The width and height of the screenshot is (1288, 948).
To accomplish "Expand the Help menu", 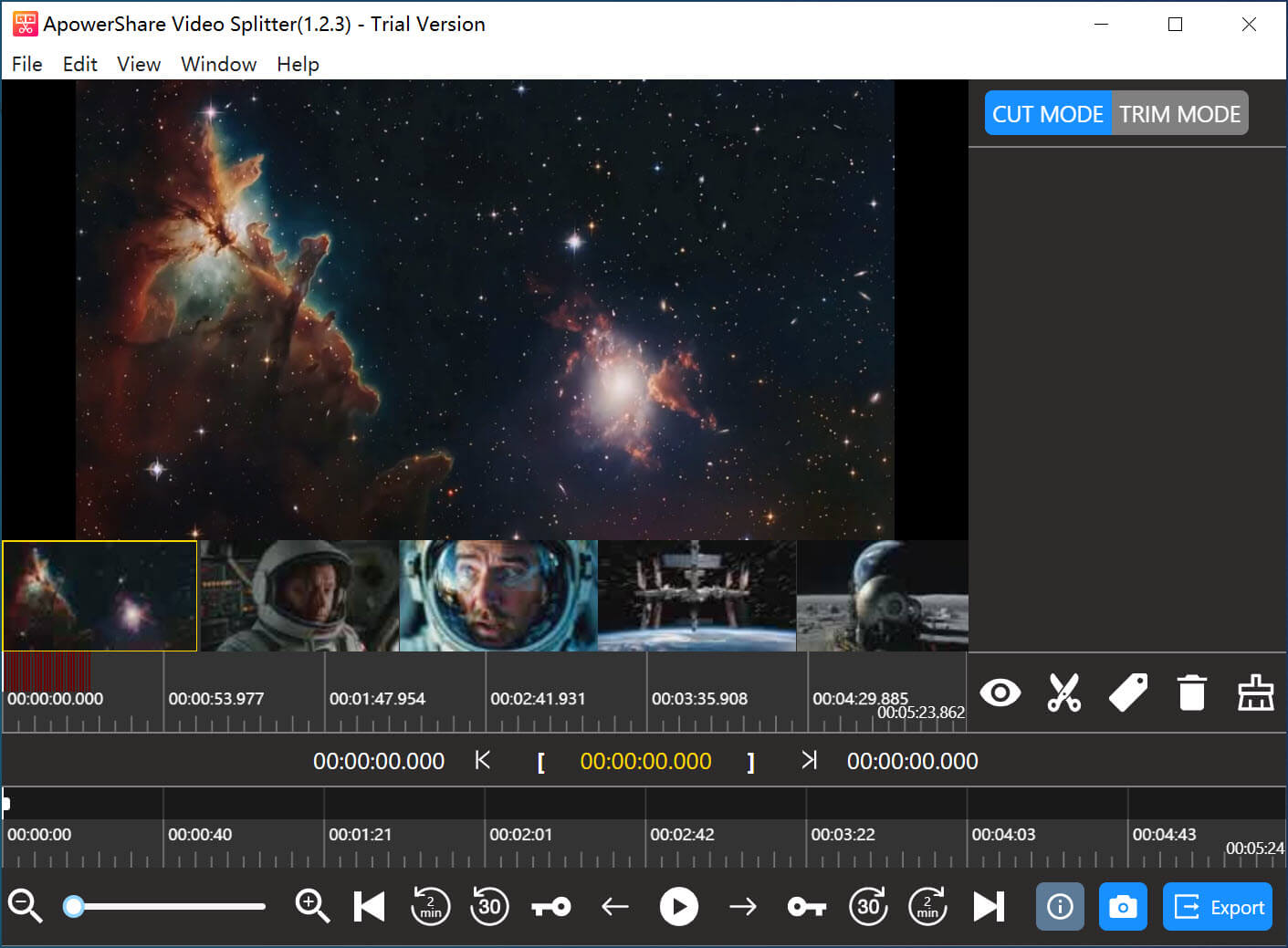I will [x=298, y=64].
